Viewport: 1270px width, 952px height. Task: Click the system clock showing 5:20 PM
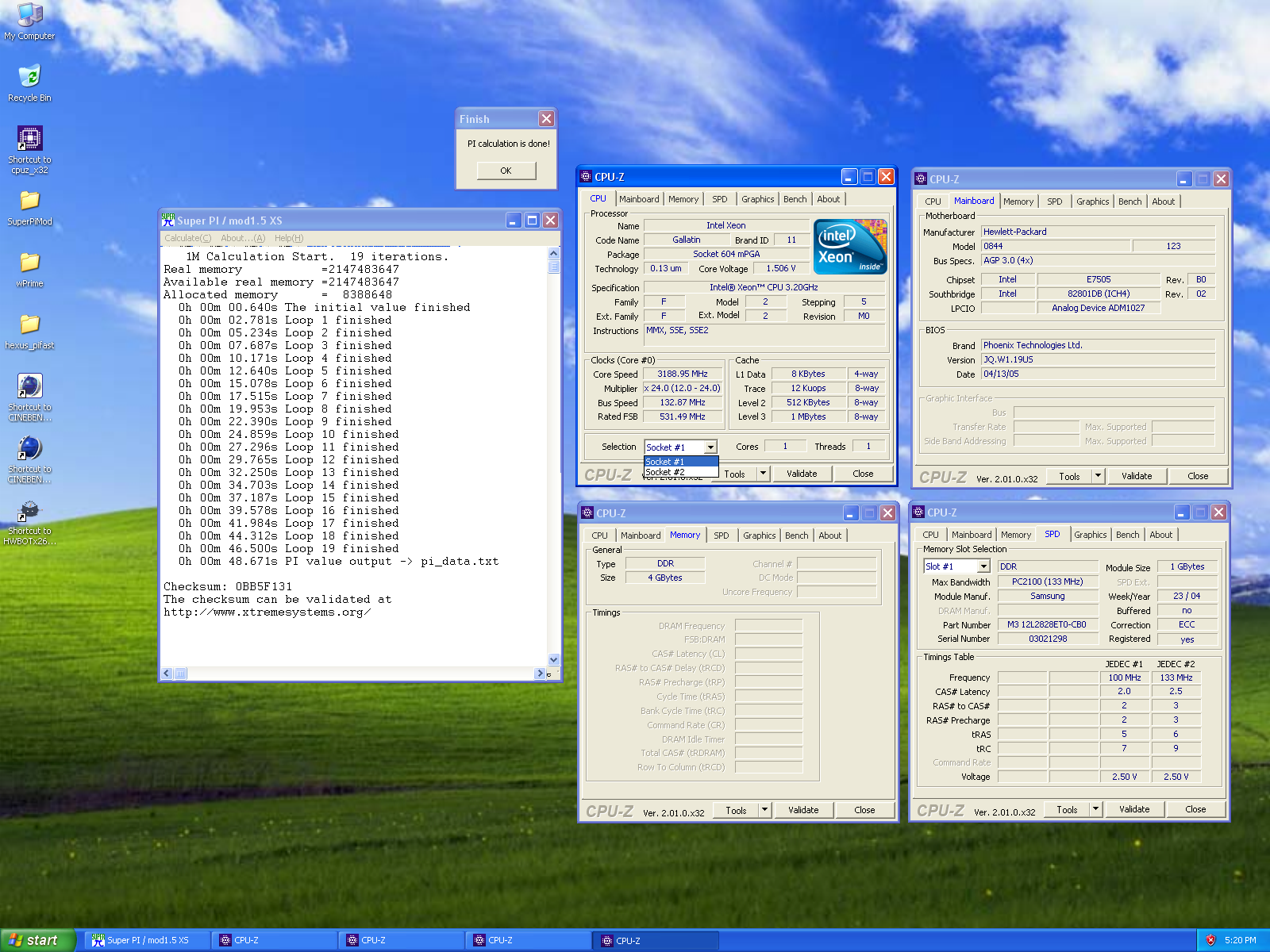pyautogui.click(x=1240, y=940)
